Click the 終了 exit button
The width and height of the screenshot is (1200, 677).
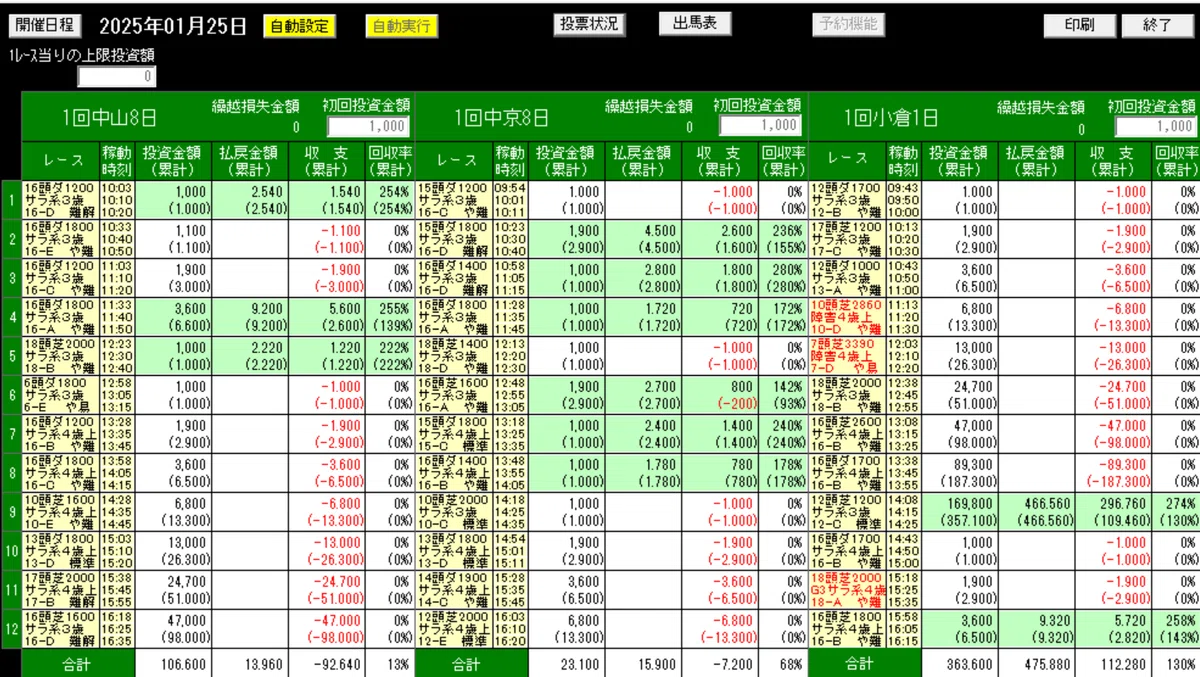(1157, 25)
